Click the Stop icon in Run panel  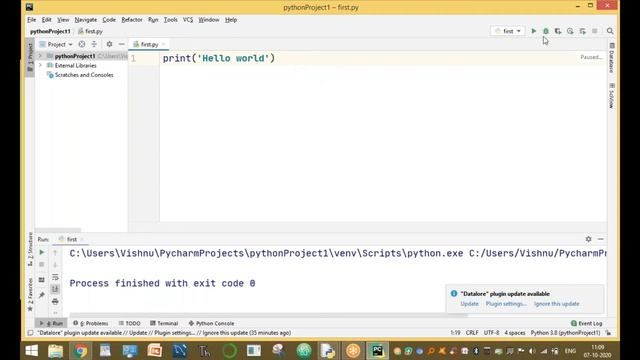coord(42,264)
